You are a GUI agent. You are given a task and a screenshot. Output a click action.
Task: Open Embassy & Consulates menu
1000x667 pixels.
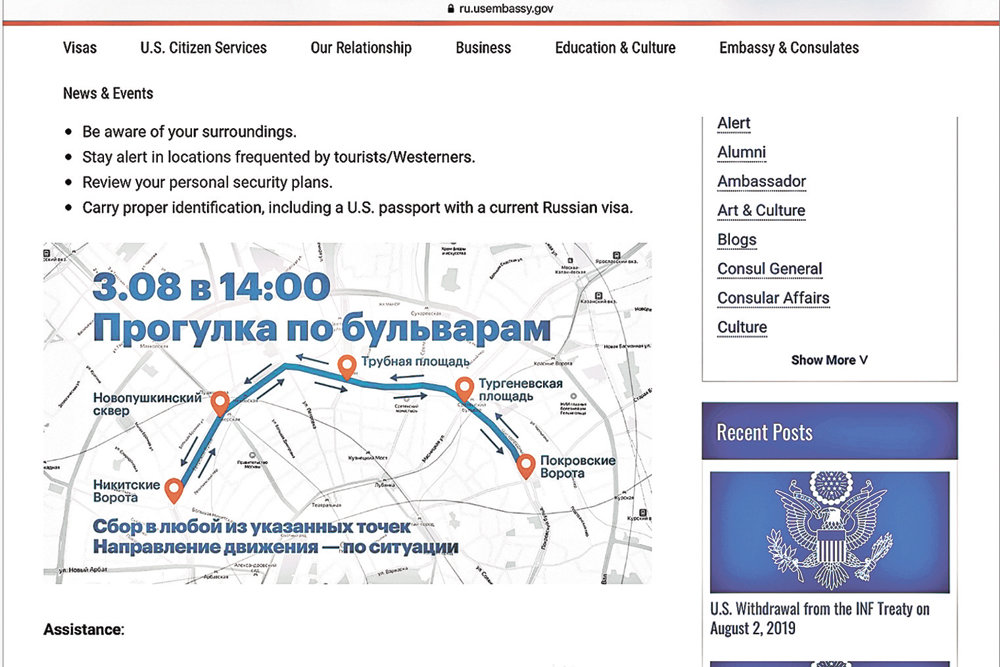point(789,48)
